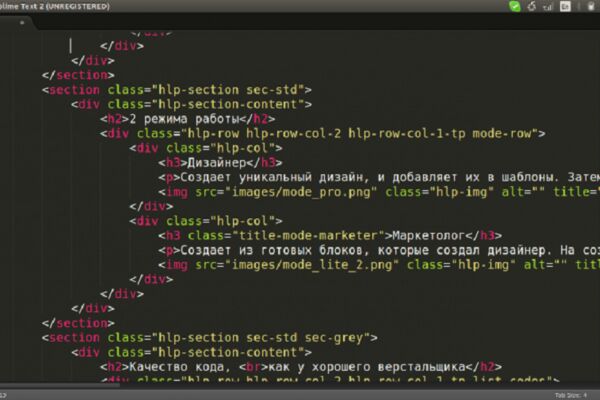Click the first 'hlp-section-content' class value
The image size is (600, 400).
228,104
